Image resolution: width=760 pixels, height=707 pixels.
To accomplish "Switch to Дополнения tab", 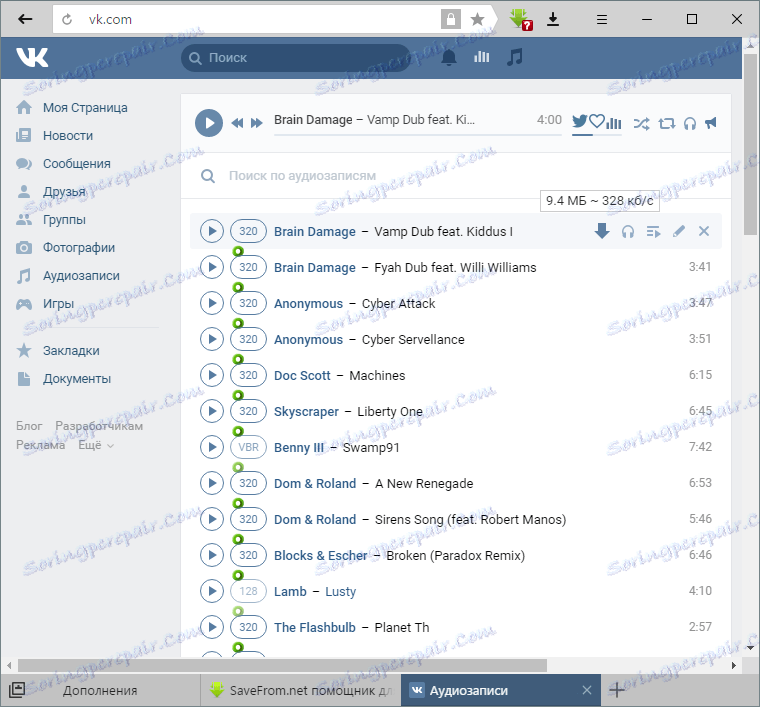I will tap(100, 690).
